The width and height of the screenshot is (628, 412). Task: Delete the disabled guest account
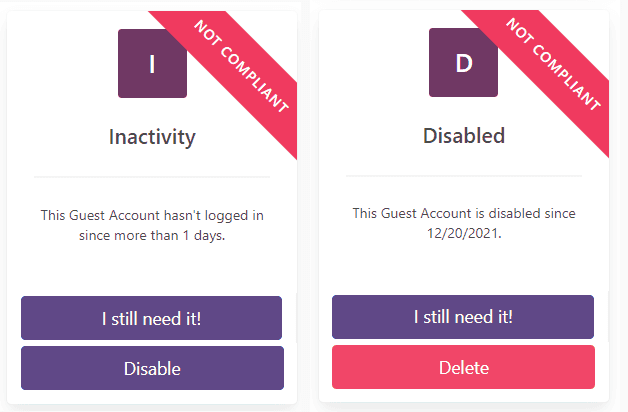(x=463, y=367)
